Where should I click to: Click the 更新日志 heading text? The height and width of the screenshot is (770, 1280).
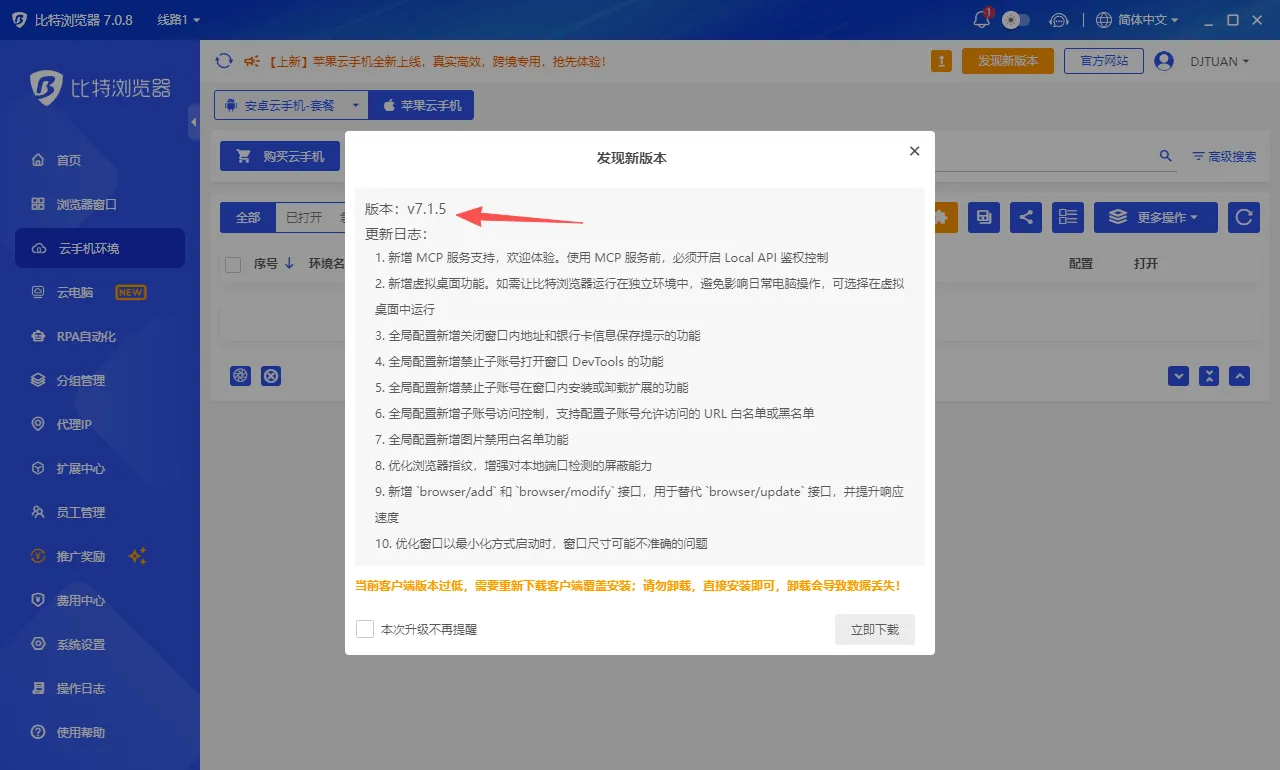[x=396, y=234]
